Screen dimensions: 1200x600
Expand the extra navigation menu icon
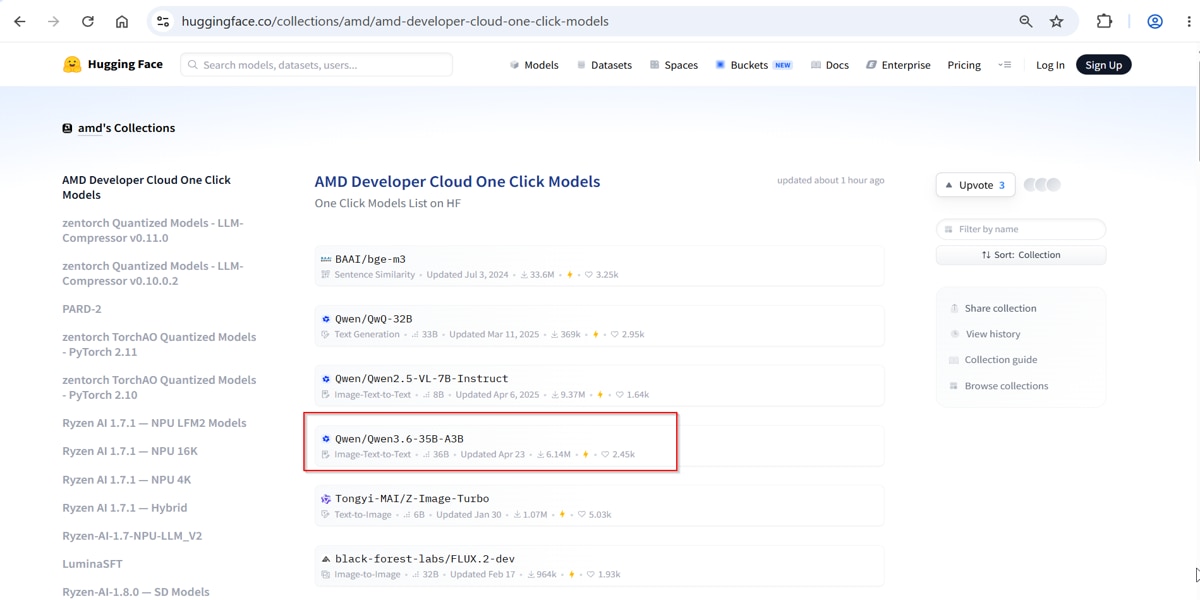click(x=1004, y=65)
